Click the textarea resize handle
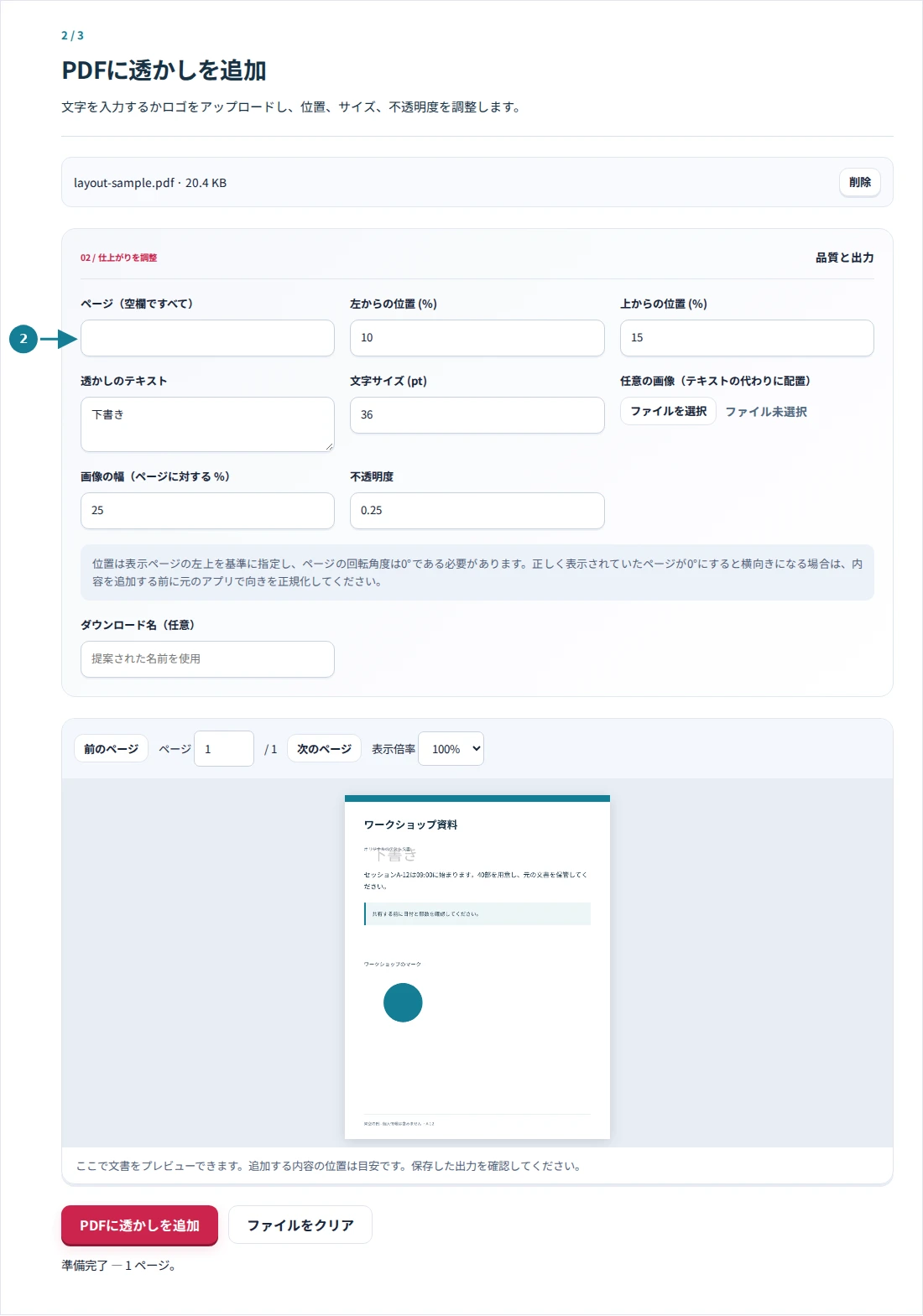This screenshot has width=923, height=1316. [329, 446]
